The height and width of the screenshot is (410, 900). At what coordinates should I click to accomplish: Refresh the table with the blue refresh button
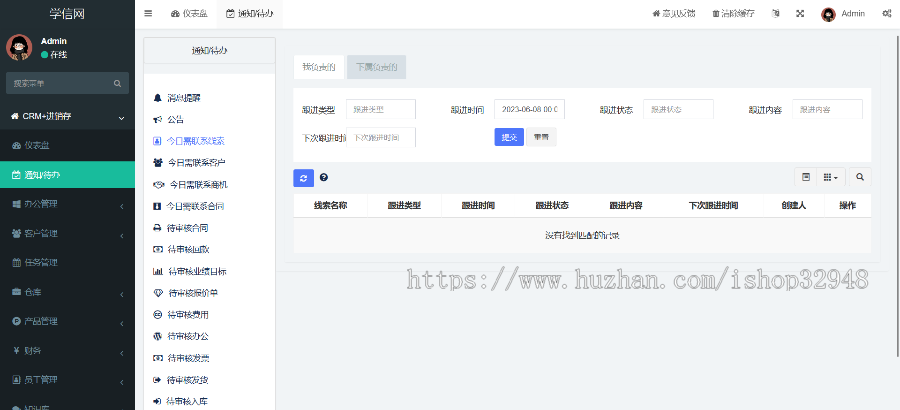304,177
